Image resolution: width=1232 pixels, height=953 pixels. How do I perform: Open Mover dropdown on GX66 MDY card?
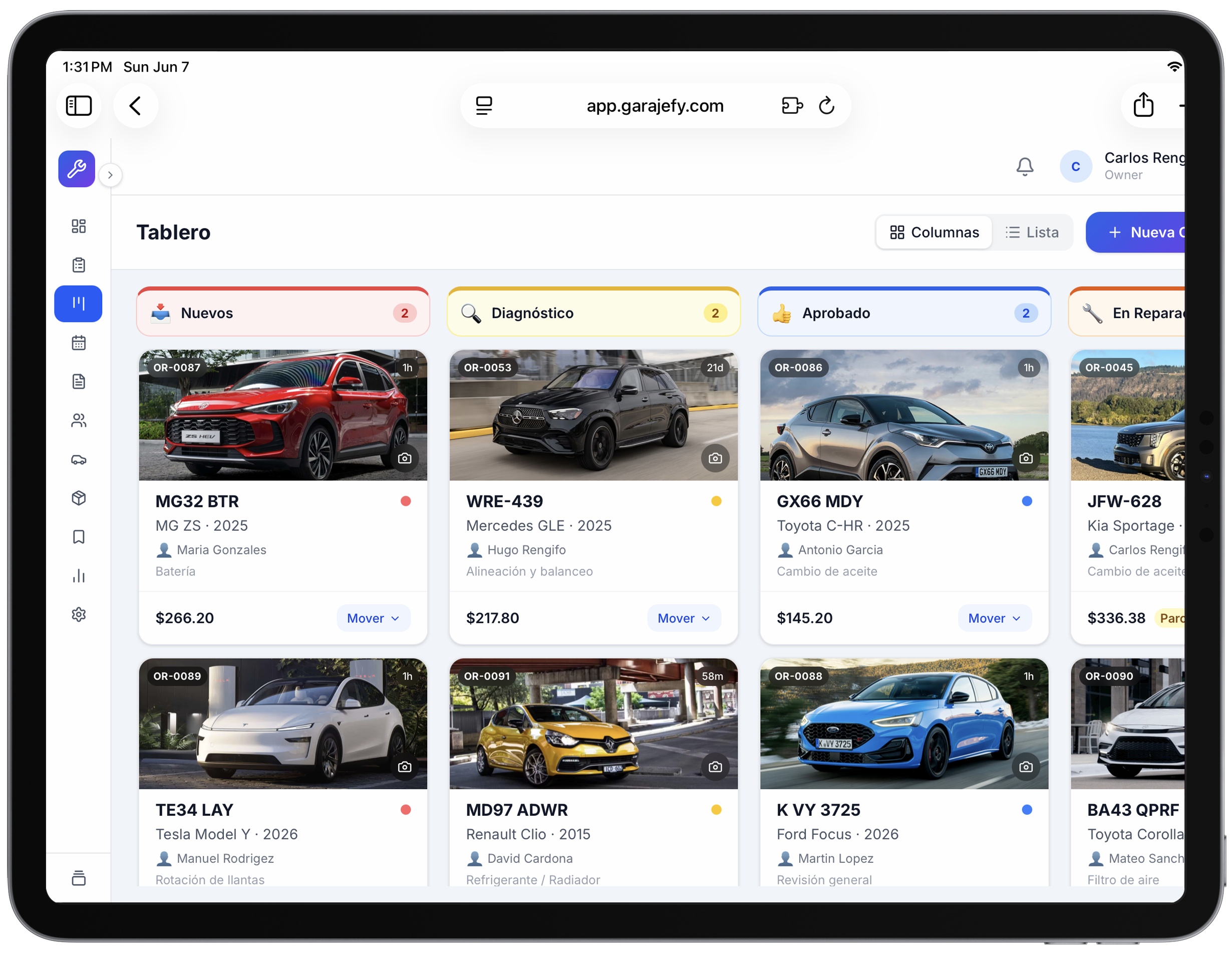coord(995,618)
